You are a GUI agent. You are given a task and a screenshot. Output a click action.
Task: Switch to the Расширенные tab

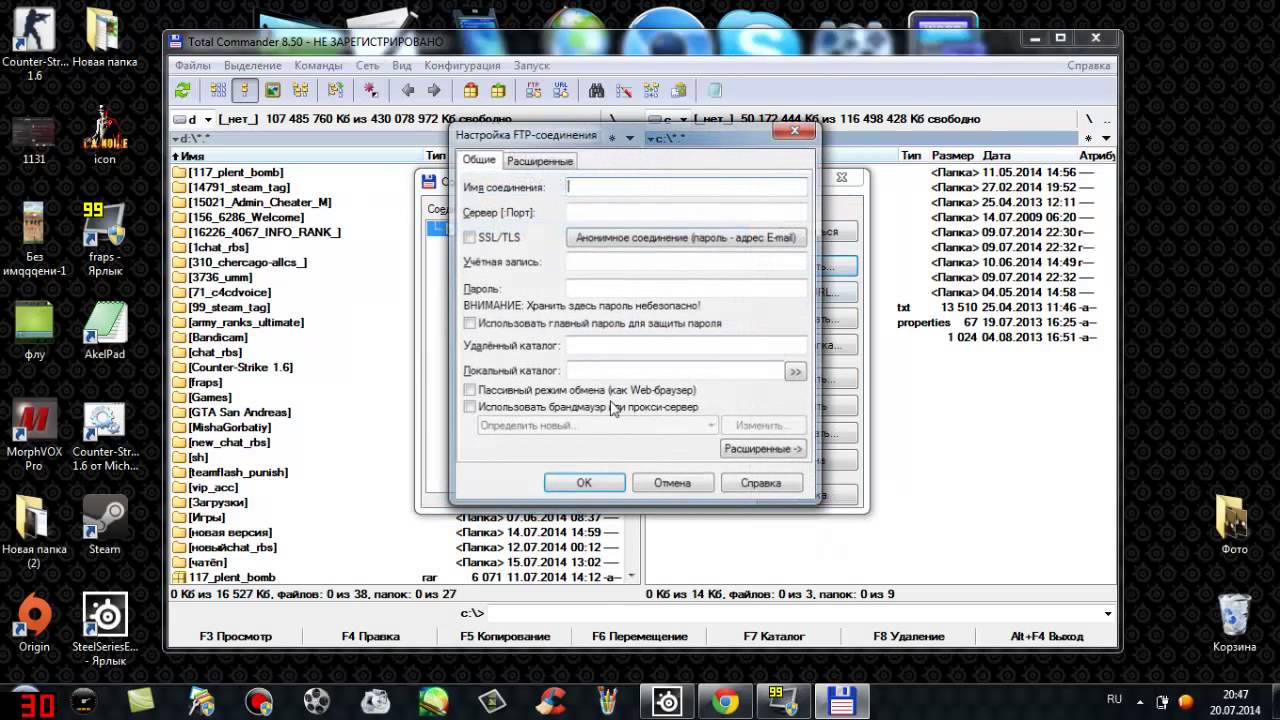tap(540, 161)
